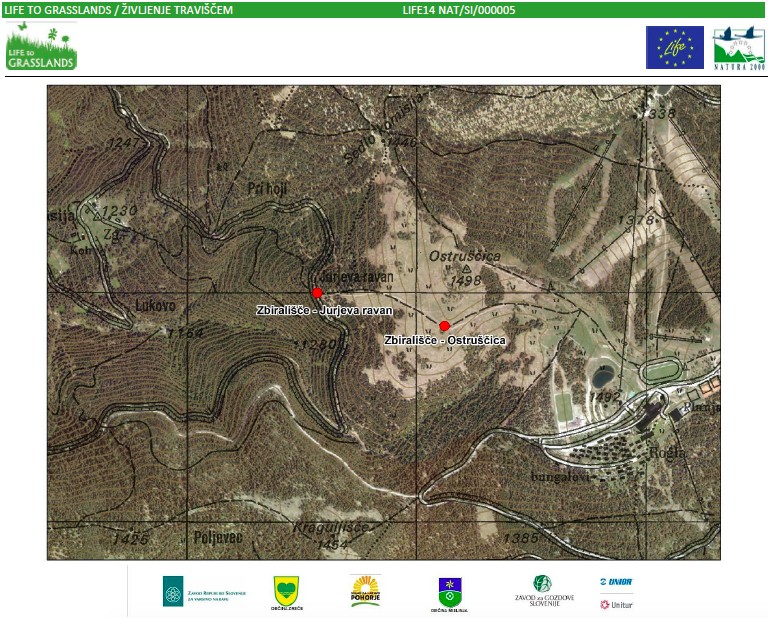Click the Unior logo
The height and width of the screenshot is (618, 768).
click(x=616, y=581)
